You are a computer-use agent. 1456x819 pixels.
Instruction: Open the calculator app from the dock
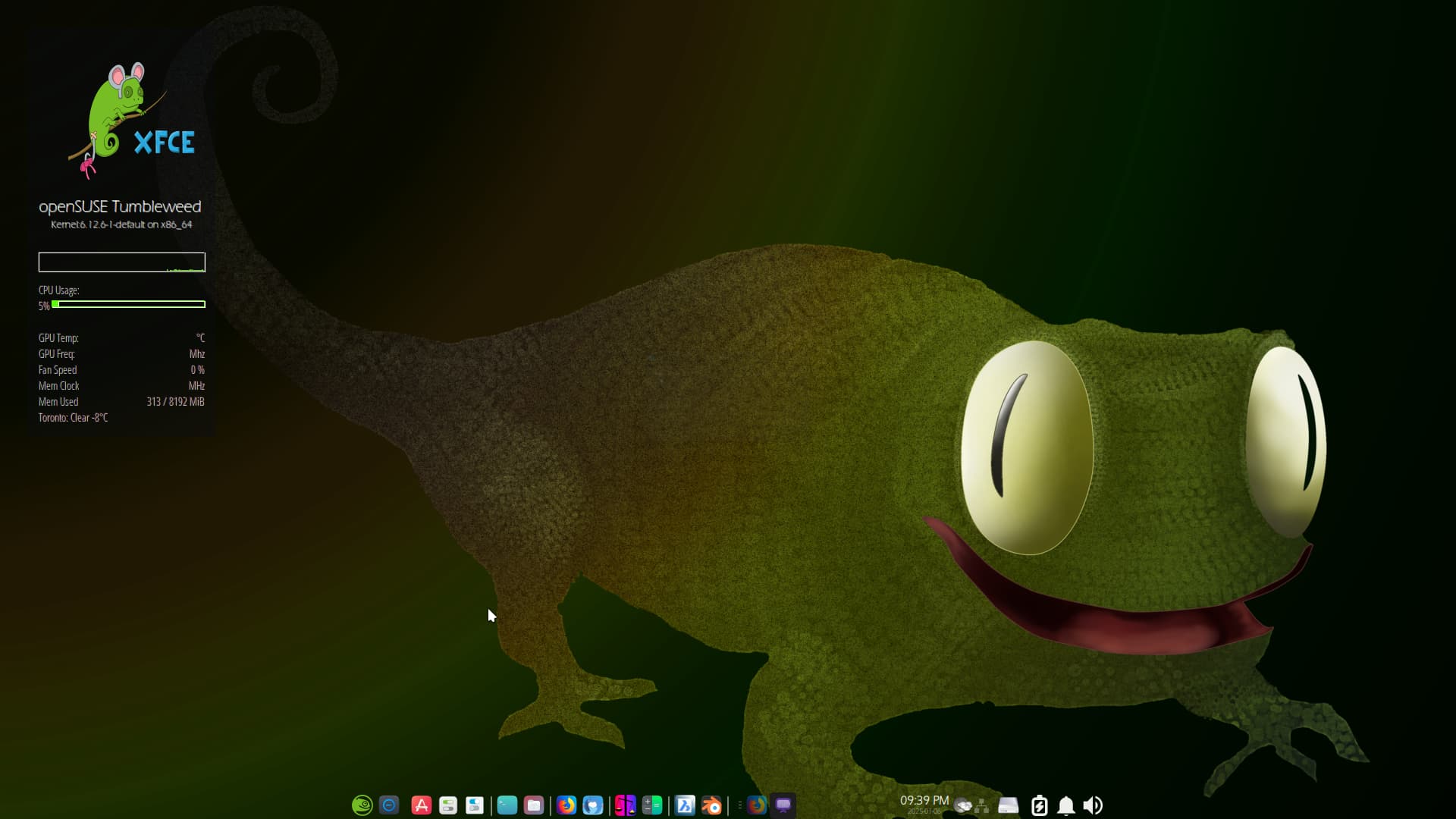tap(652, 805)
